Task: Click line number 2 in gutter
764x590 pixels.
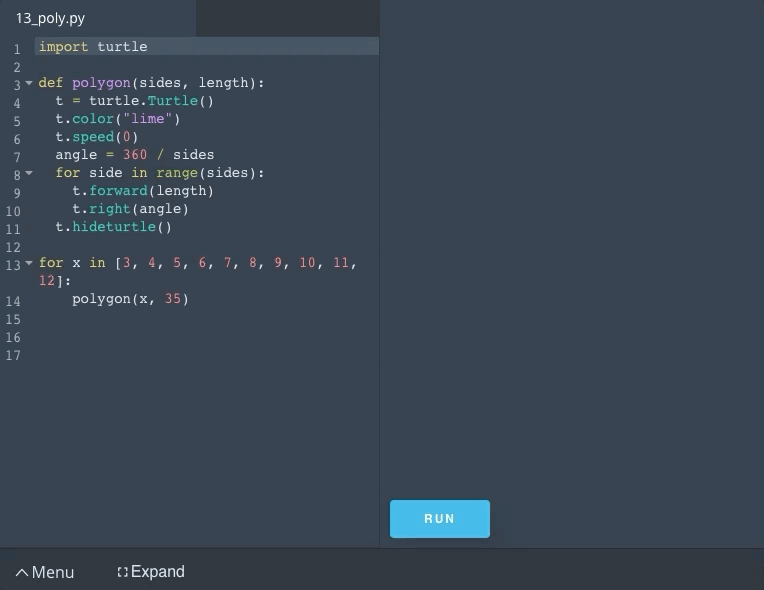Action: 17,67
